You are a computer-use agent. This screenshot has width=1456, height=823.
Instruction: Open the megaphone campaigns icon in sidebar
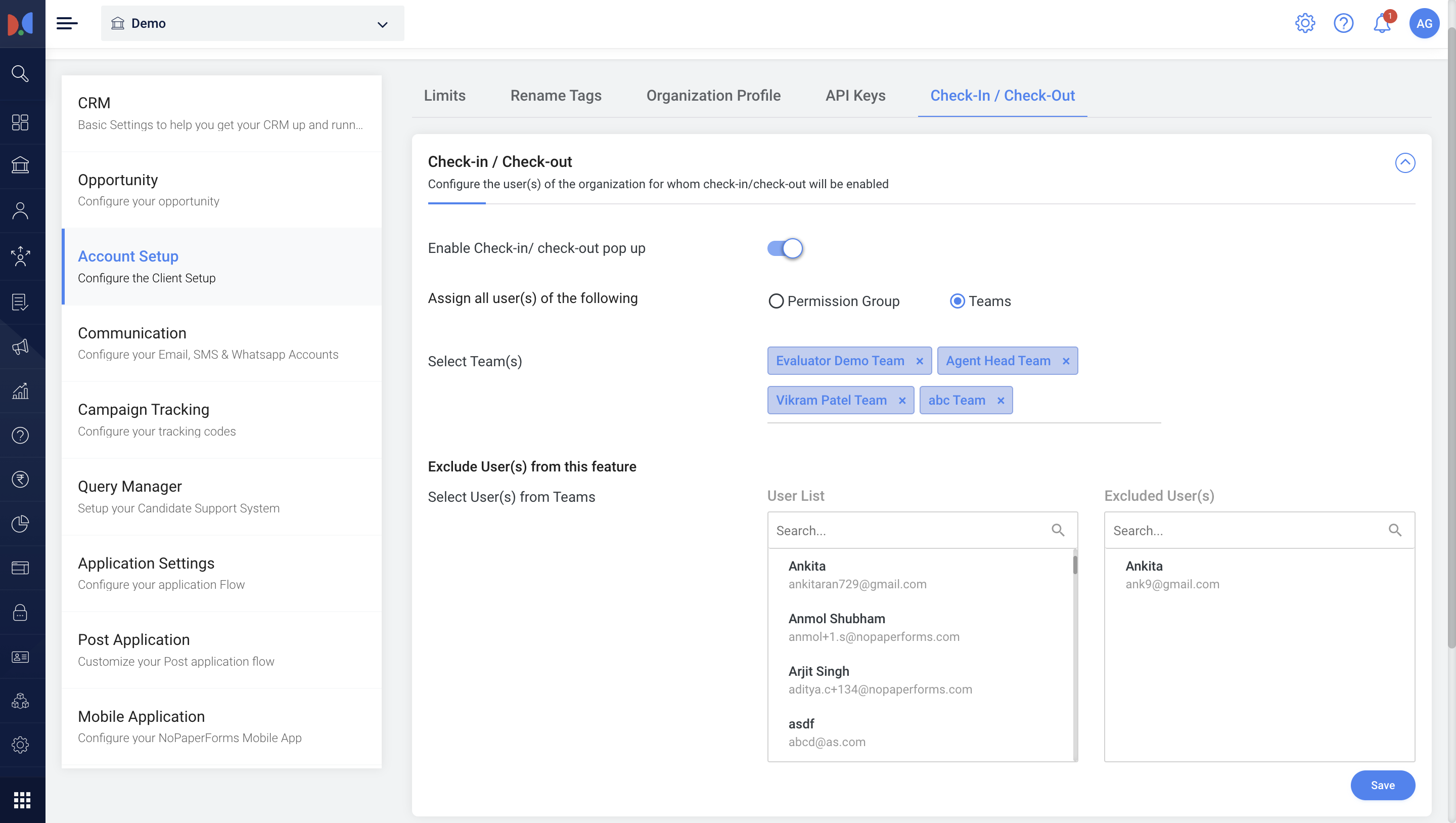click(x=20, y=346)
